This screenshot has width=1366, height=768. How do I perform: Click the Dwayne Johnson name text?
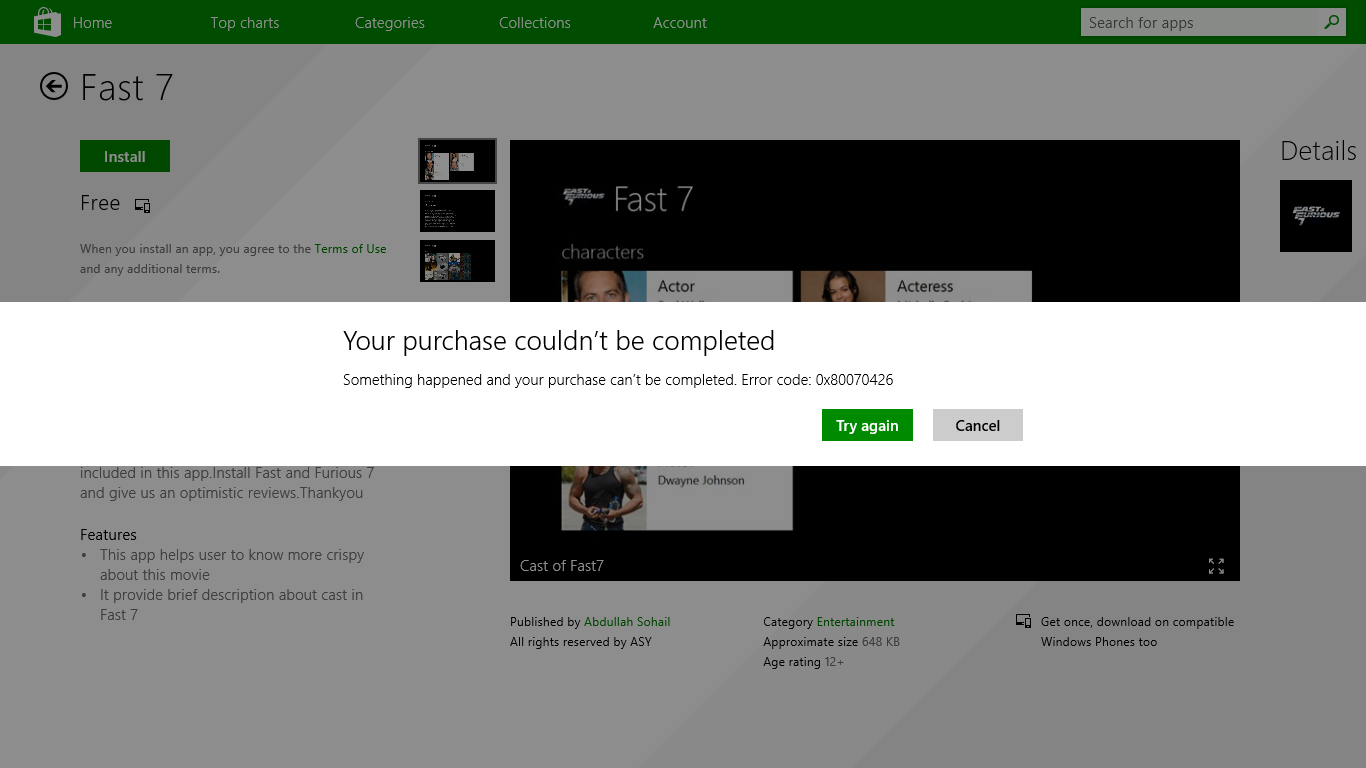(x=701, y=480)
